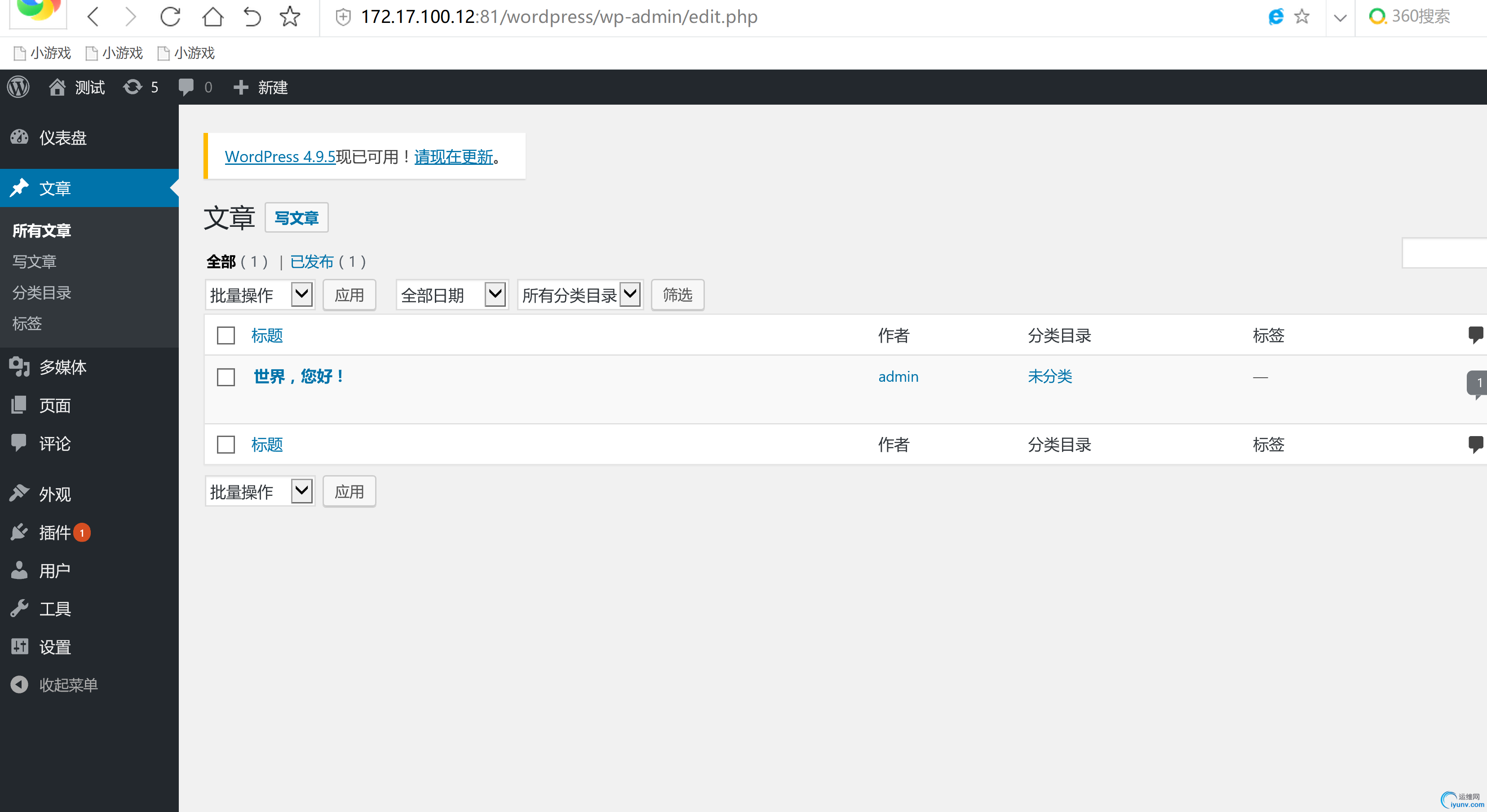Click the browser address bar URL
The height and width of the screenshot is (812, 1487).
click(558, 17)
